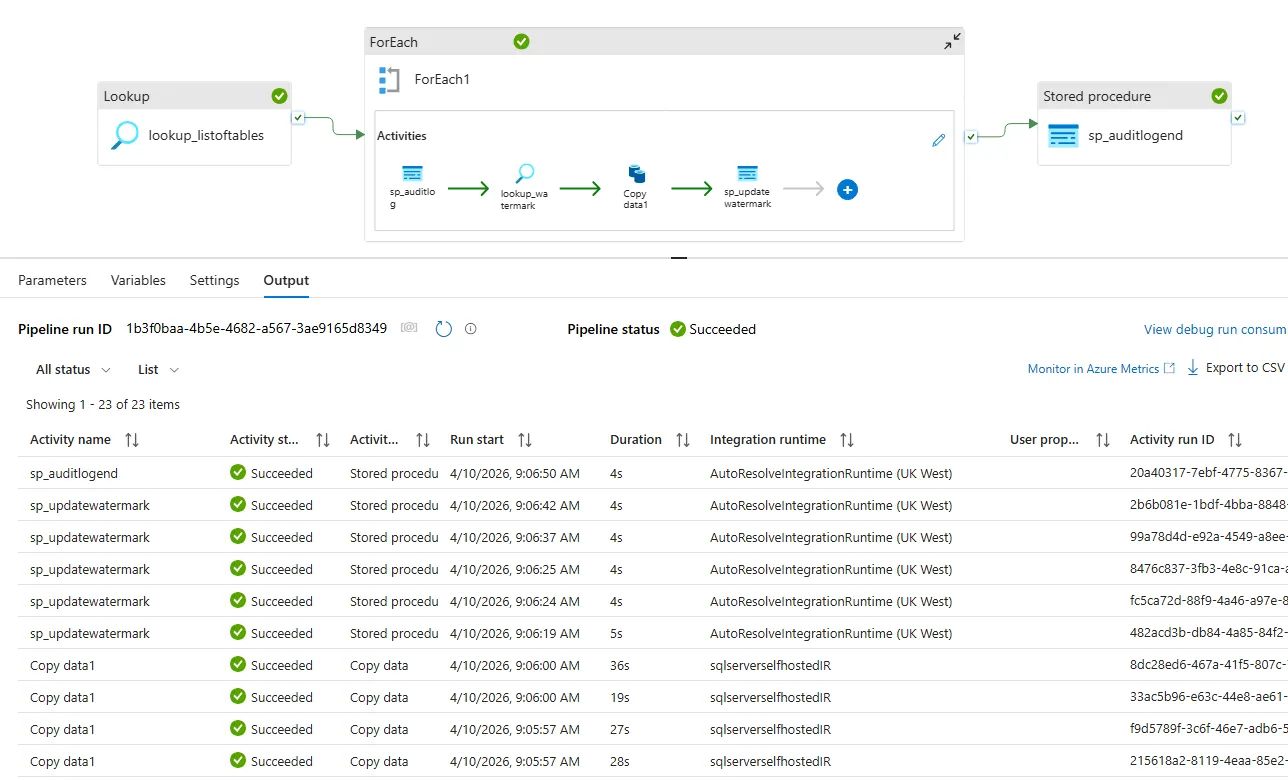Image resolution: width=1288 pixels, height=781 pixels.
Task: Click the pipeline run ID value text
Action: pyautogui.click(x=256, y=328)
